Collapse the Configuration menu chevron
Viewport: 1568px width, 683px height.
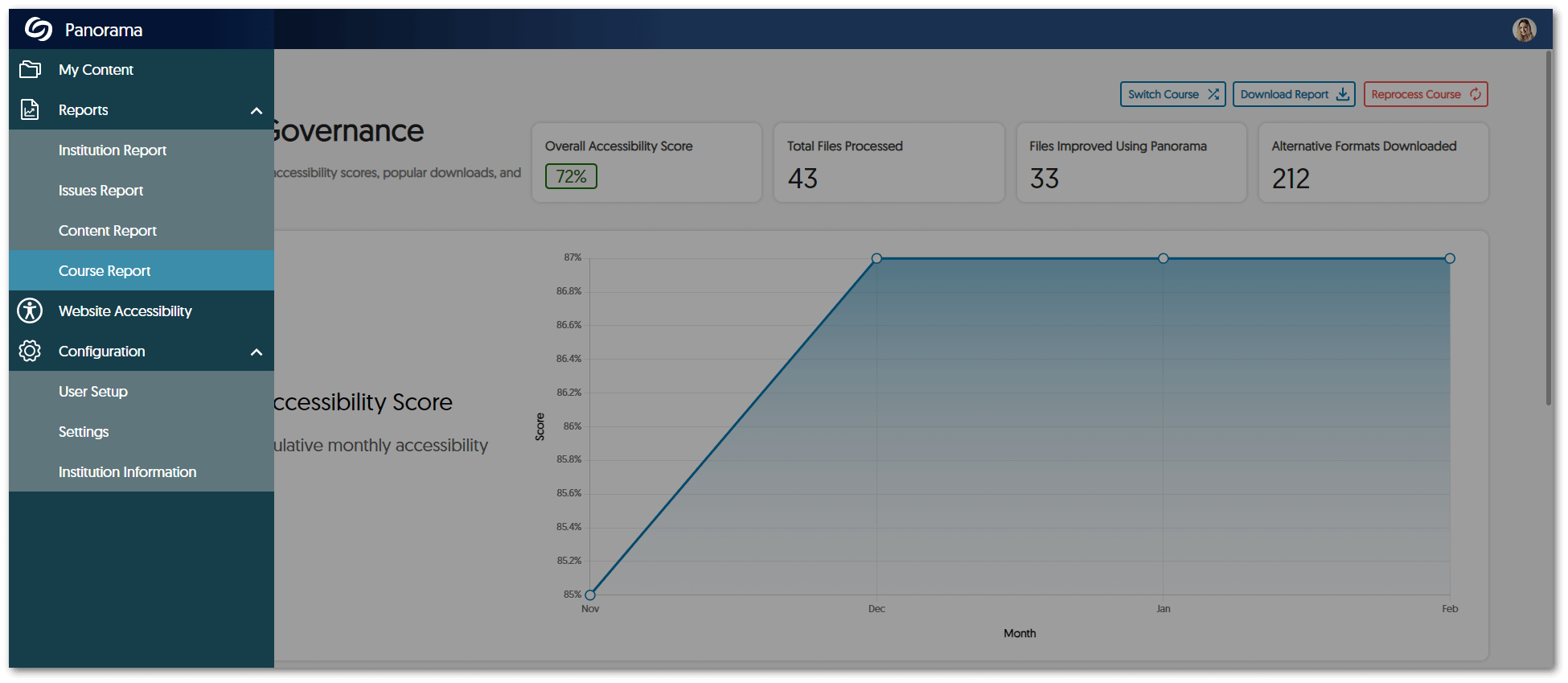coord(257,352)
